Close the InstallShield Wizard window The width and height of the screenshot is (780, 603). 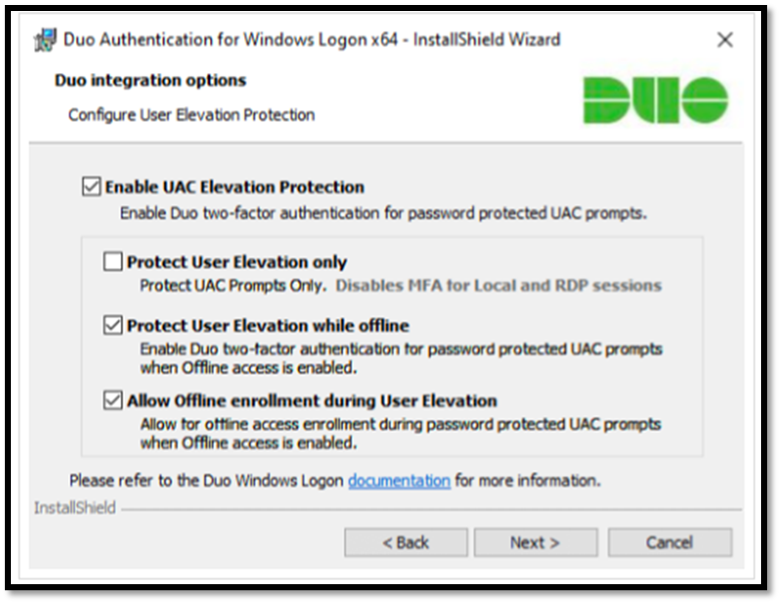(725, 40)
